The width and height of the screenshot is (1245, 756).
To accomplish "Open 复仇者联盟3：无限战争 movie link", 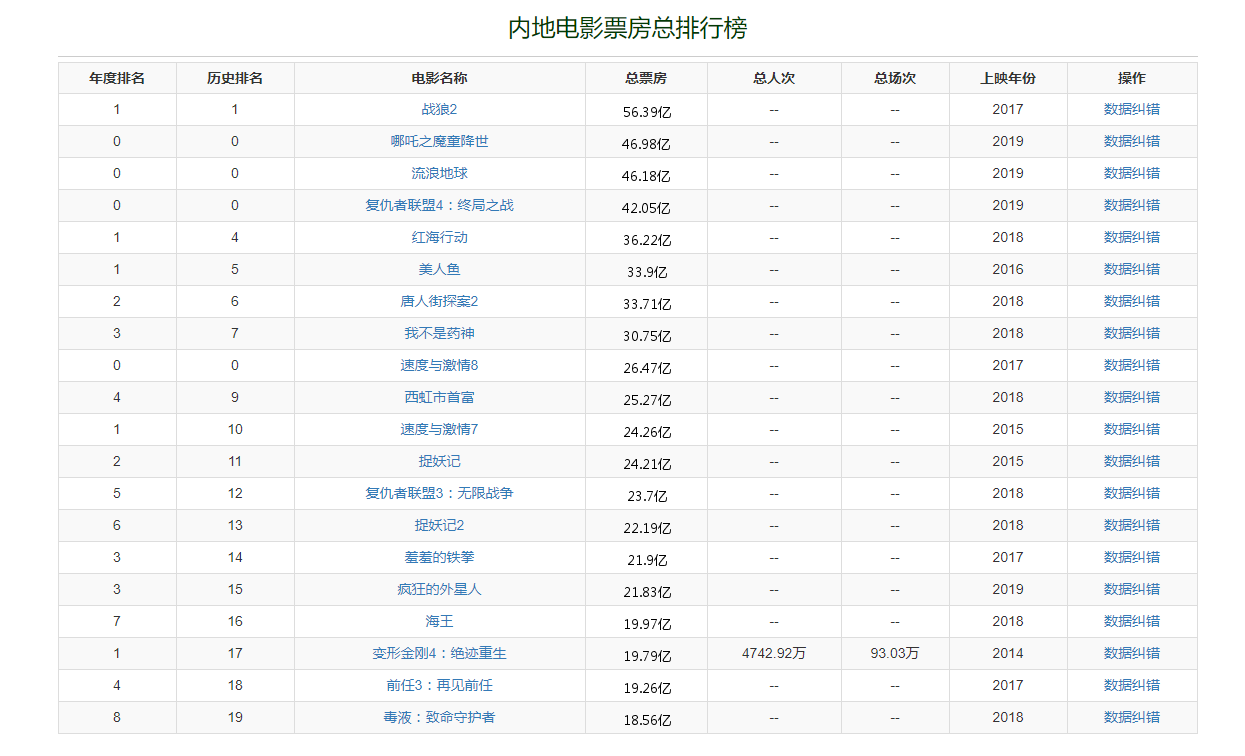I will 439,494.
